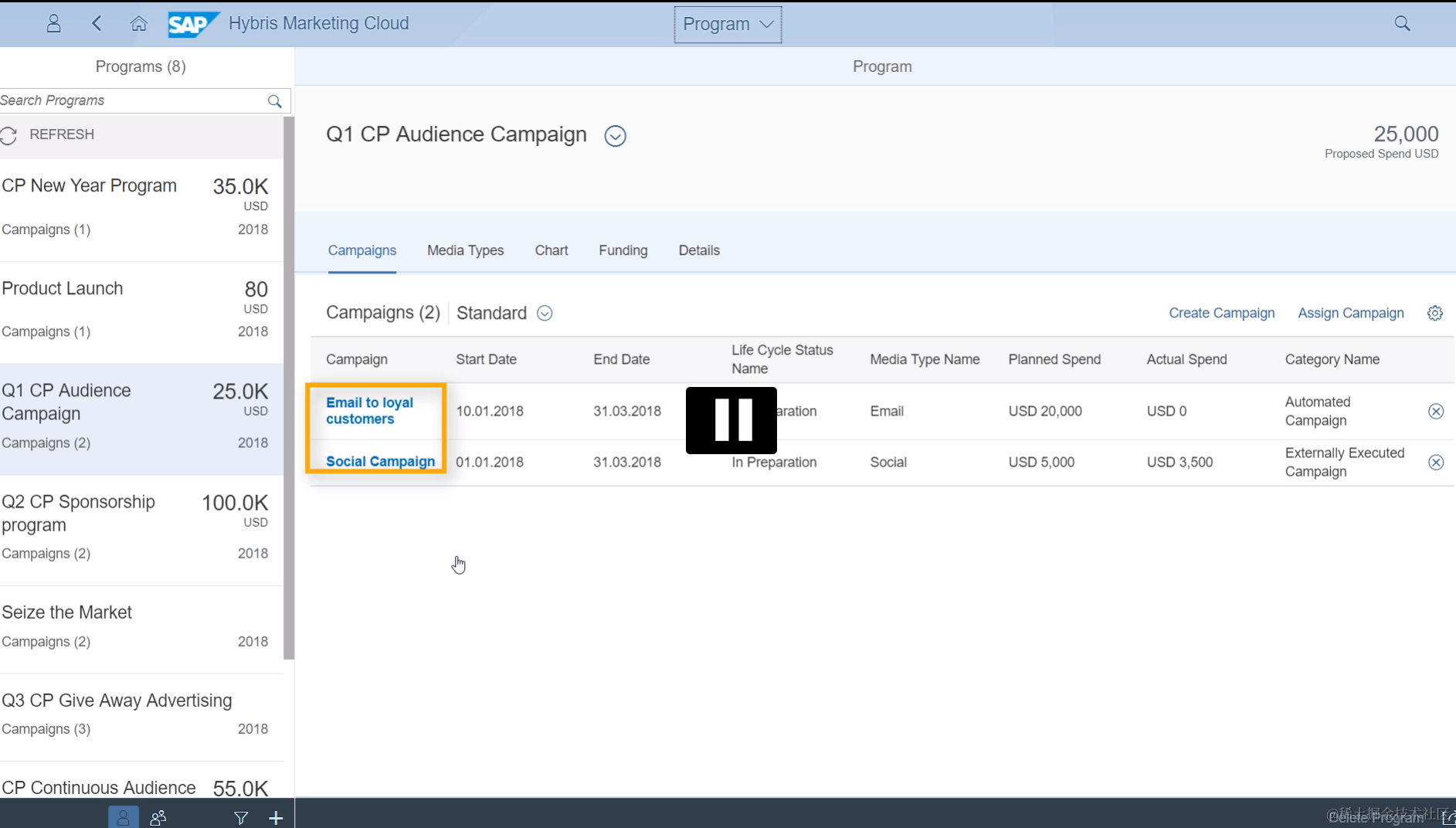1456x828 pixels.
Task: Click the Planned Spend column header
Action: click(1054, 359)
